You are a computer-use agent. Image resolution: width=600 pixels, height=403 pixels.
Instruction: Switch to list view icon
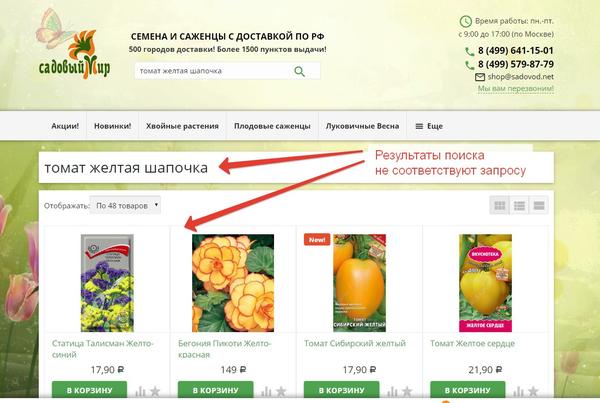click(x=519, y=206)
